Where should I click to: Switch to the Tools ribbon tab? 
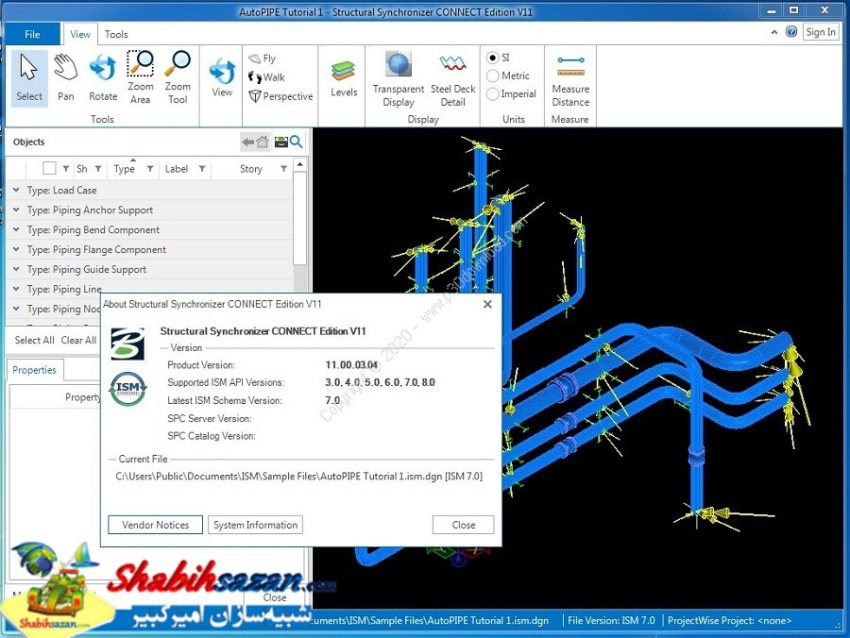[x=116, y=34]
